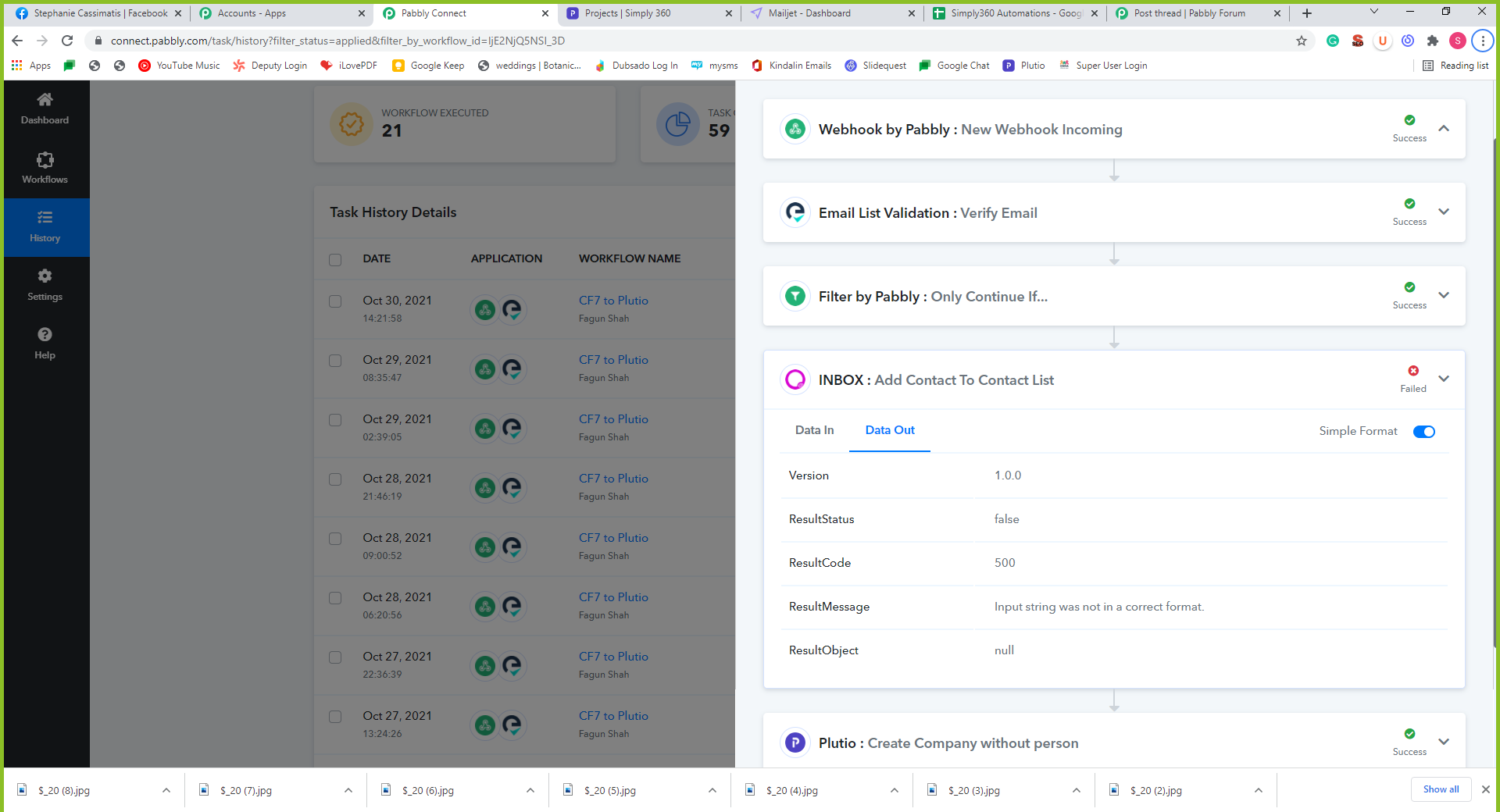The width and height of the screenshot is (1500, 812).
Task: Click the red Failed status icon for INBOX
Action: (x=1413, y=371)
